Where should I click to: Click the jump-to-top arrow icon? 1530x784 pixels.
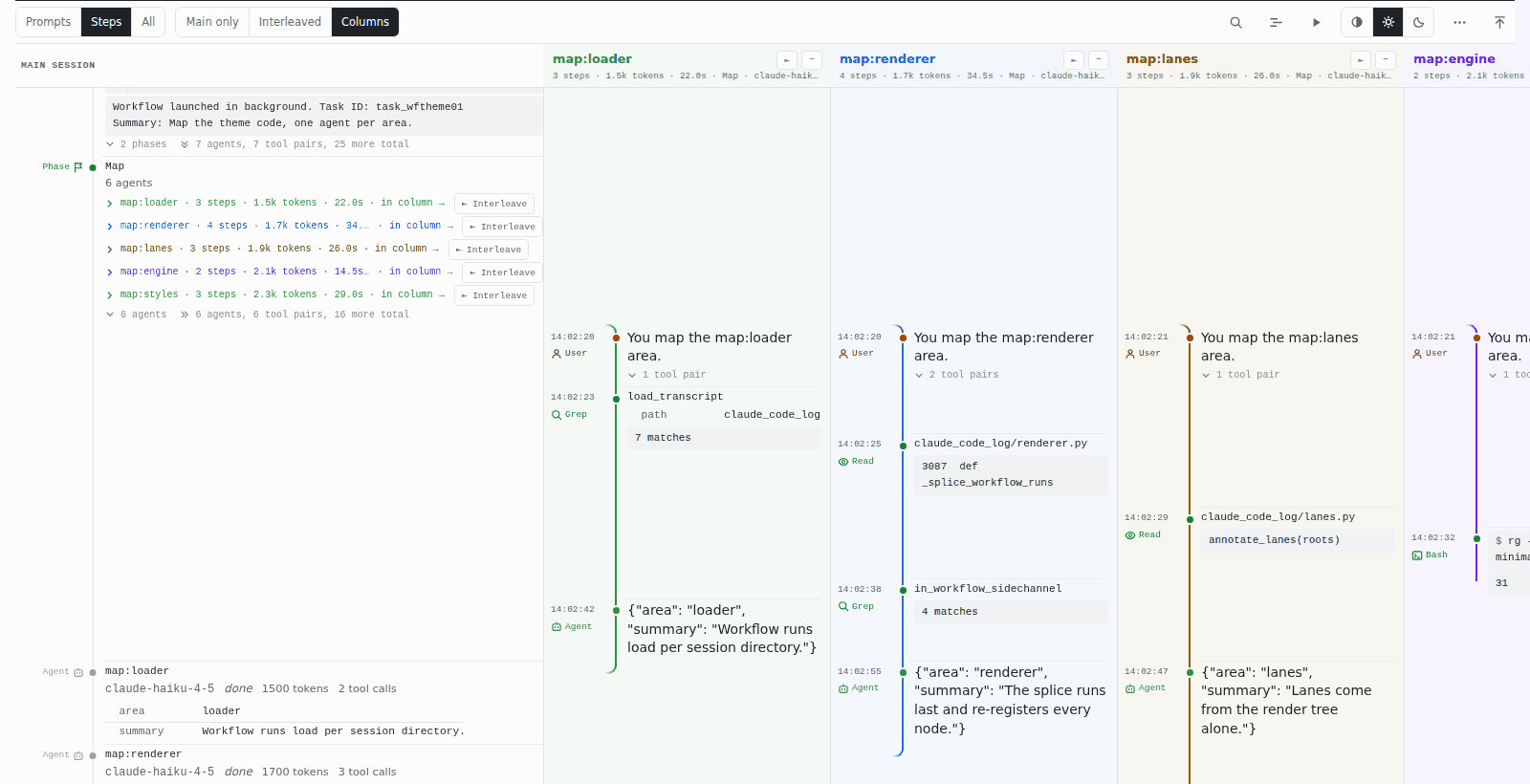(x=1499, y=22)
